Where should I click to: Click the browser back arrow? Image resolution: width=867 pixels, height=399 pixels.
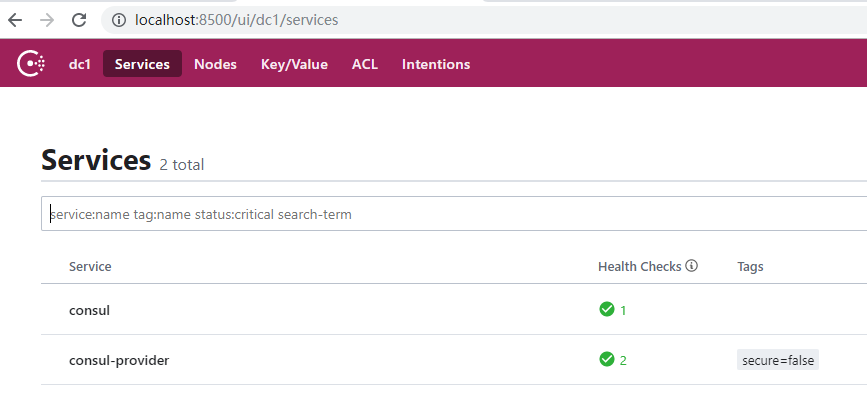pyautogui.click(x=15, y=20)
